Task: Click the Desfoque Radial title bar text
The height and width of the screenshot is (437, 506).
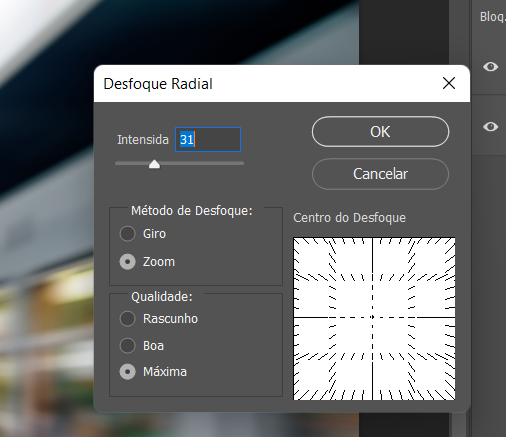Action: (x=158, y=84)
